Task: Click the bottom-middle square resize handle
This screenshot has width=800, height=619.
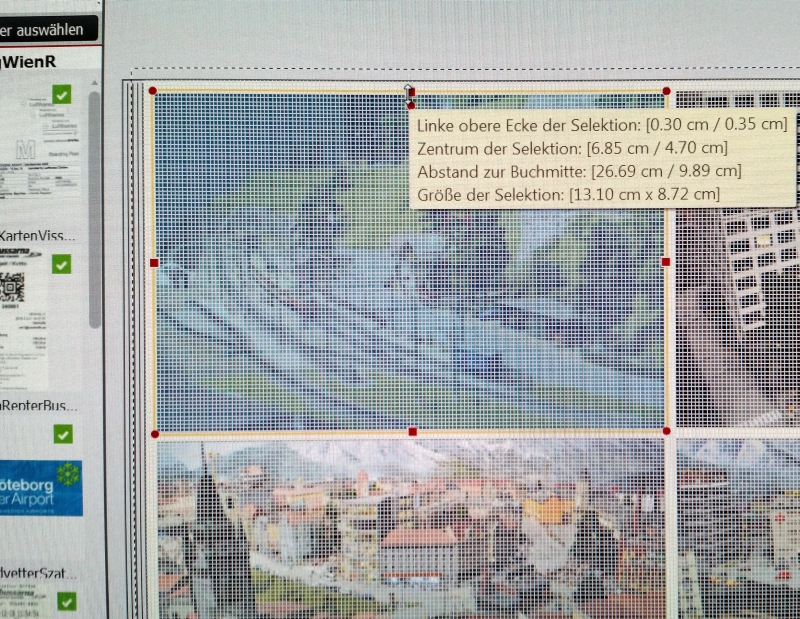Action: pos(413,432)
